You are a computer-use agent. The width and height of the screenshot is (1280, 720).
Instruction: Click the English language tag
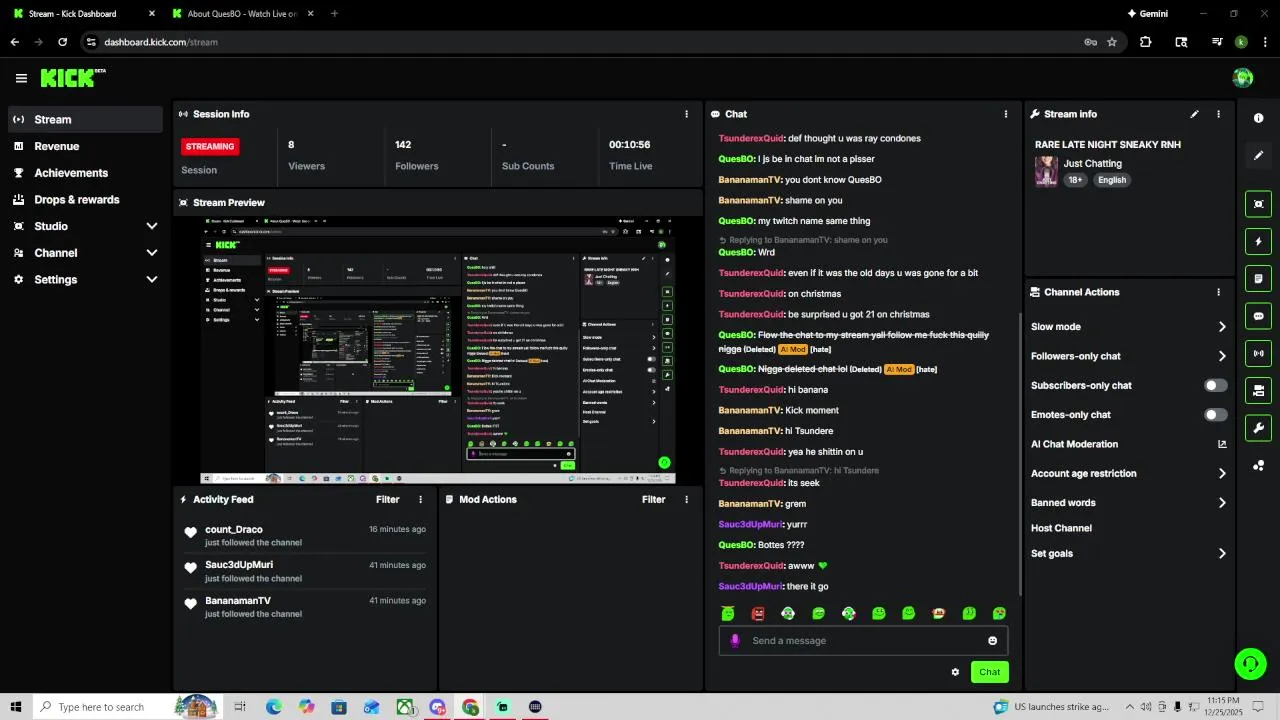click(1111, 180)
